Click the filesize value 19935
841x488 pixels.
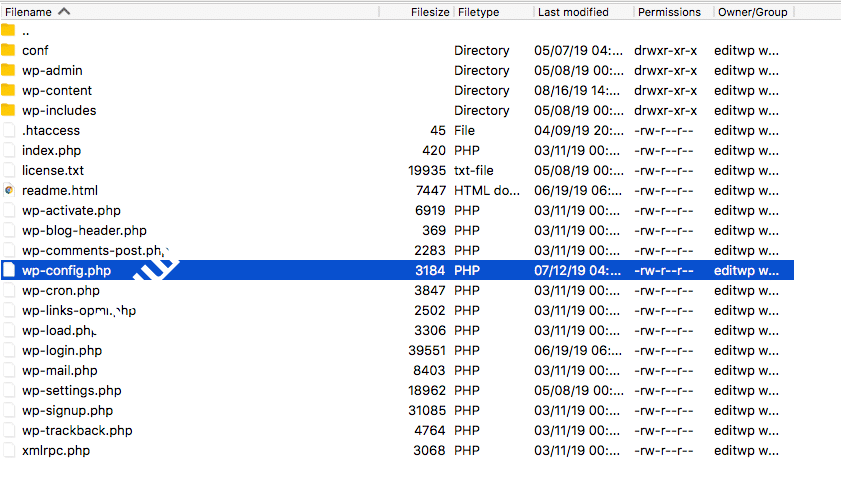pos(427,171)
